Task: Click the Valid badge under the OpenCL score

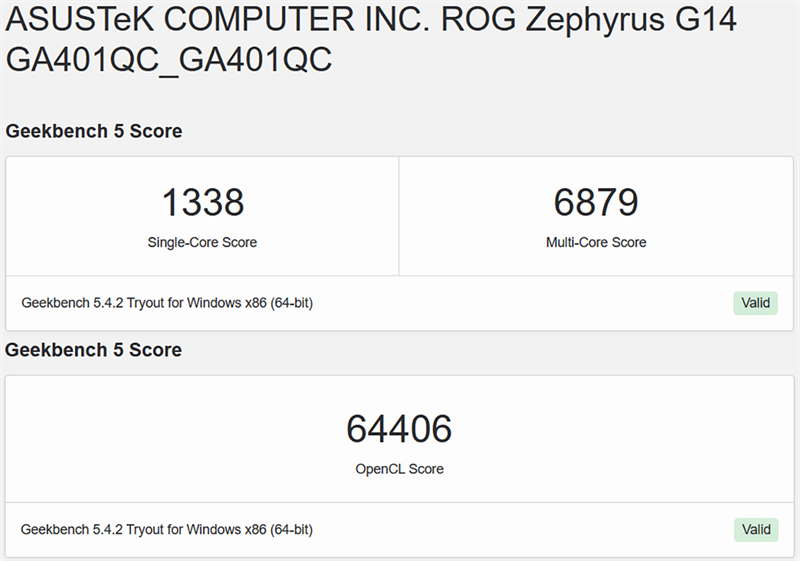Action: point(756,529)
